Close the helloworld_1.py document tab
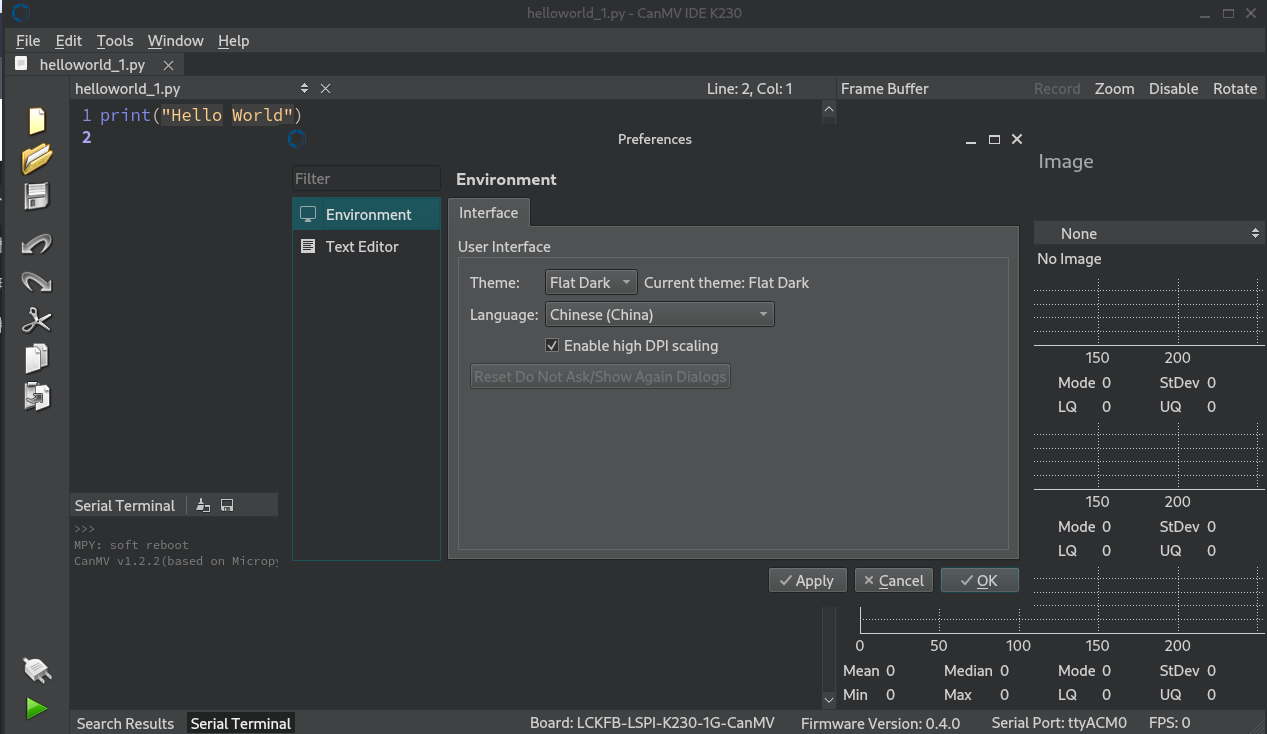 click(x=168, y=65)
